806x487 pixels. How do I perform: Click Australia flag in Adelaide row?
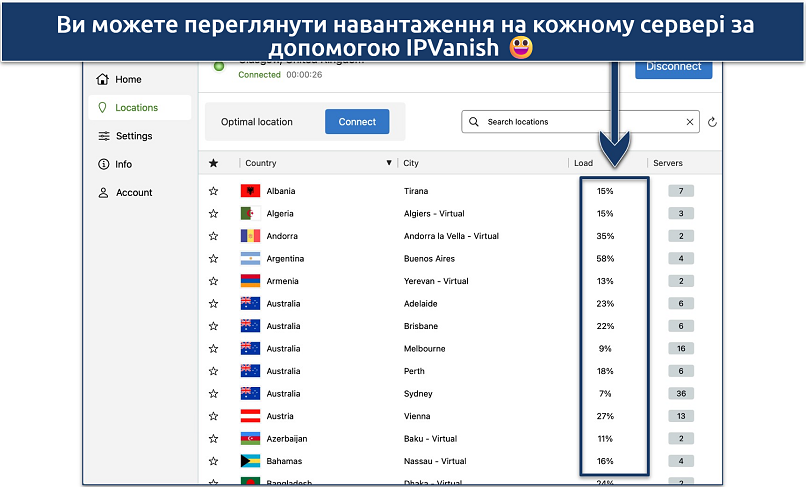click(250, 303)
